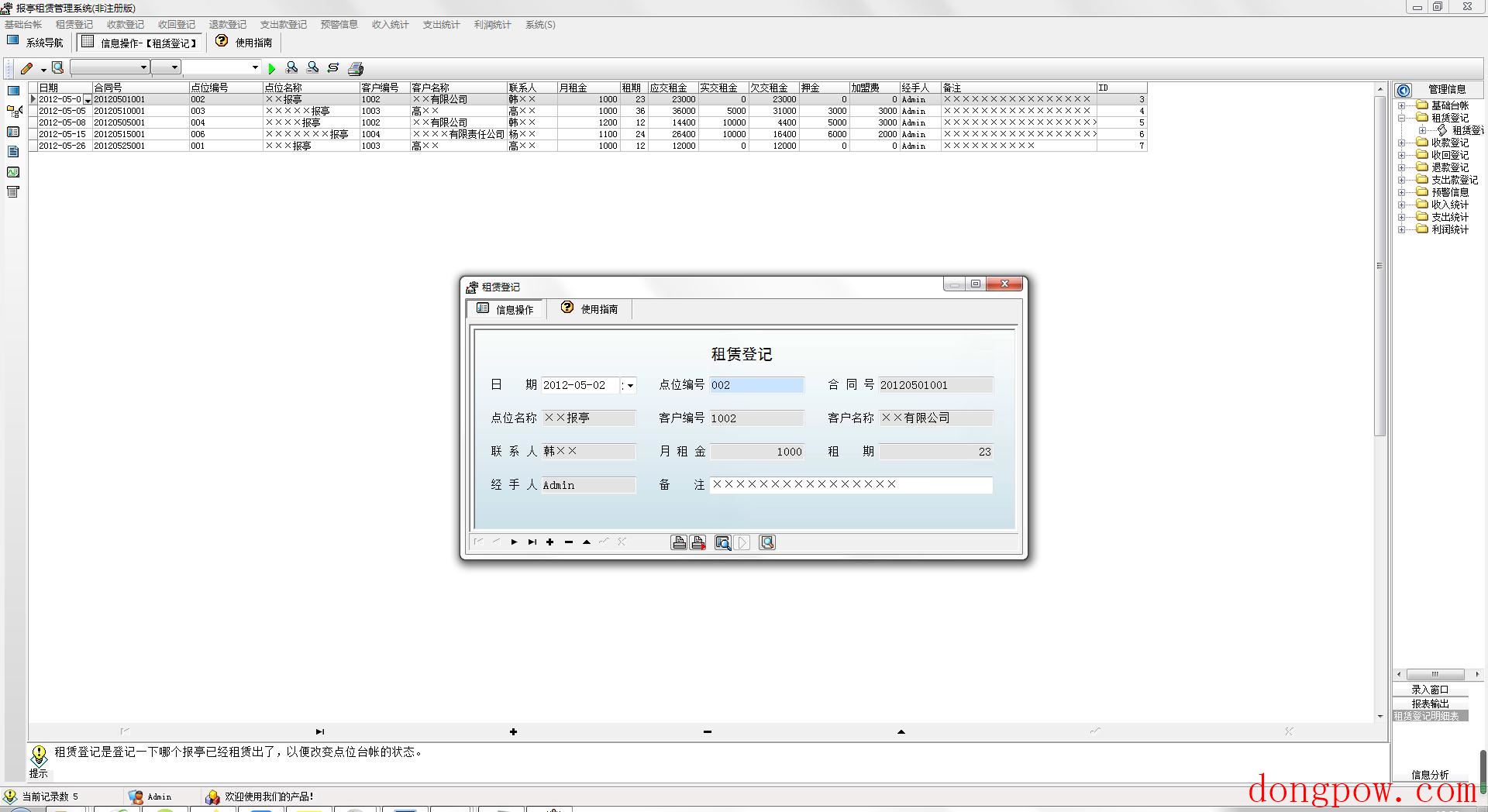Click the print preview magnifier icon in dialog
The height and width of the screenshot is (812, 1488).
(x=723, y=542)
